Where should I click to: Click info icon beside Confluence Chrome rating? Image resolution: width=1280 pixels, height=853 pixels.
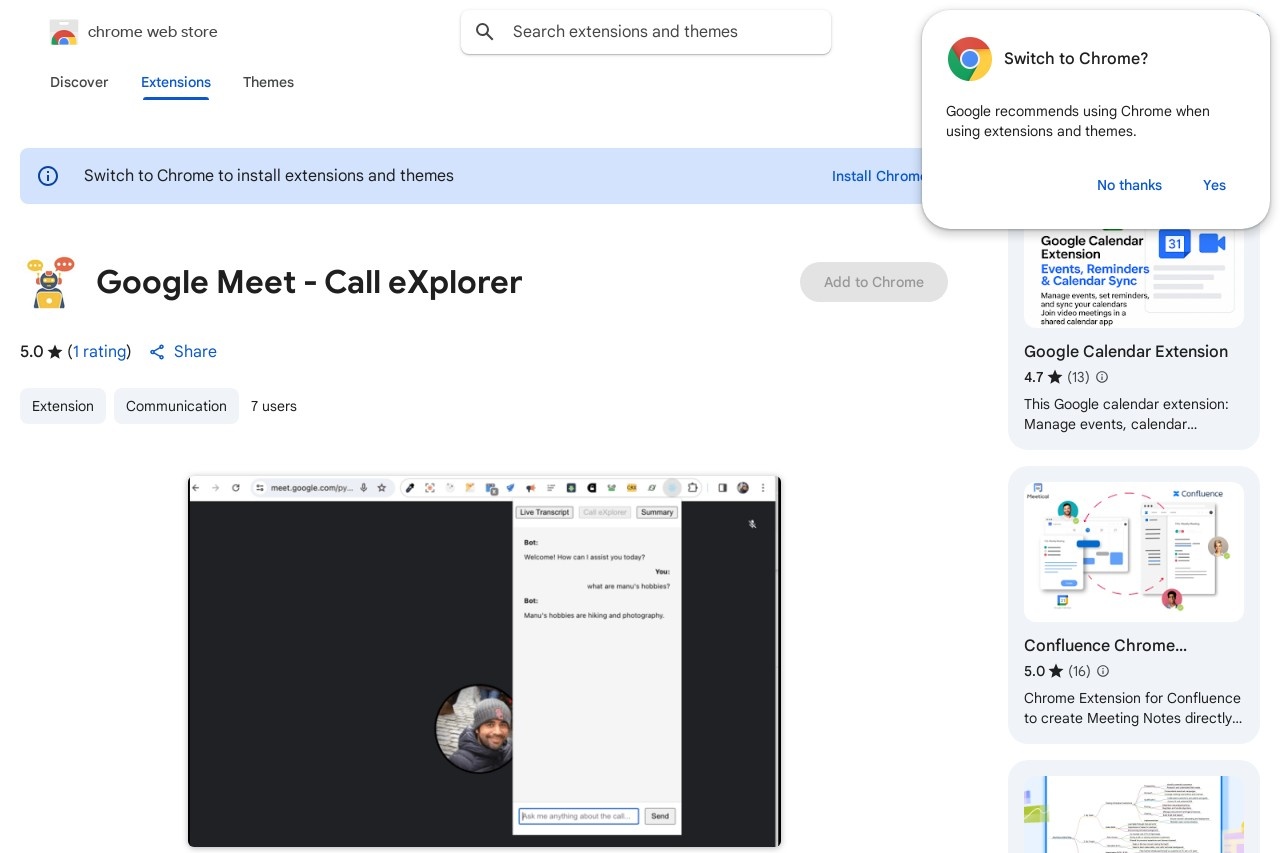tap(1102, 671)
